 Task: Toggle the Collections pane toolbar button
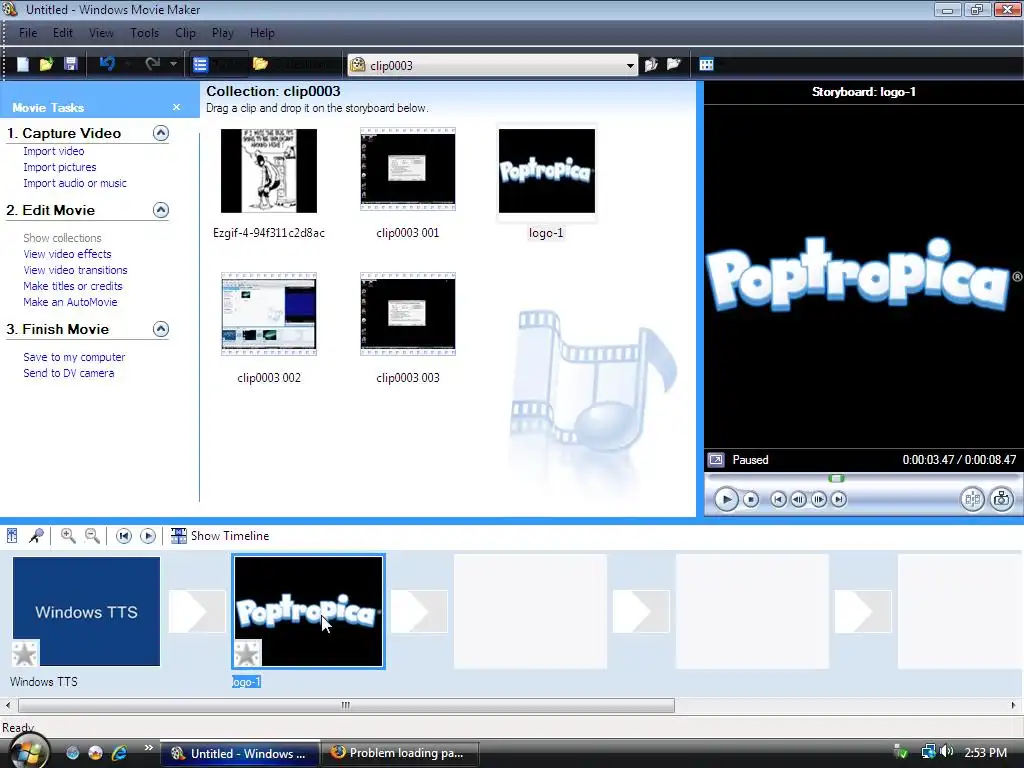pos(295,64)
